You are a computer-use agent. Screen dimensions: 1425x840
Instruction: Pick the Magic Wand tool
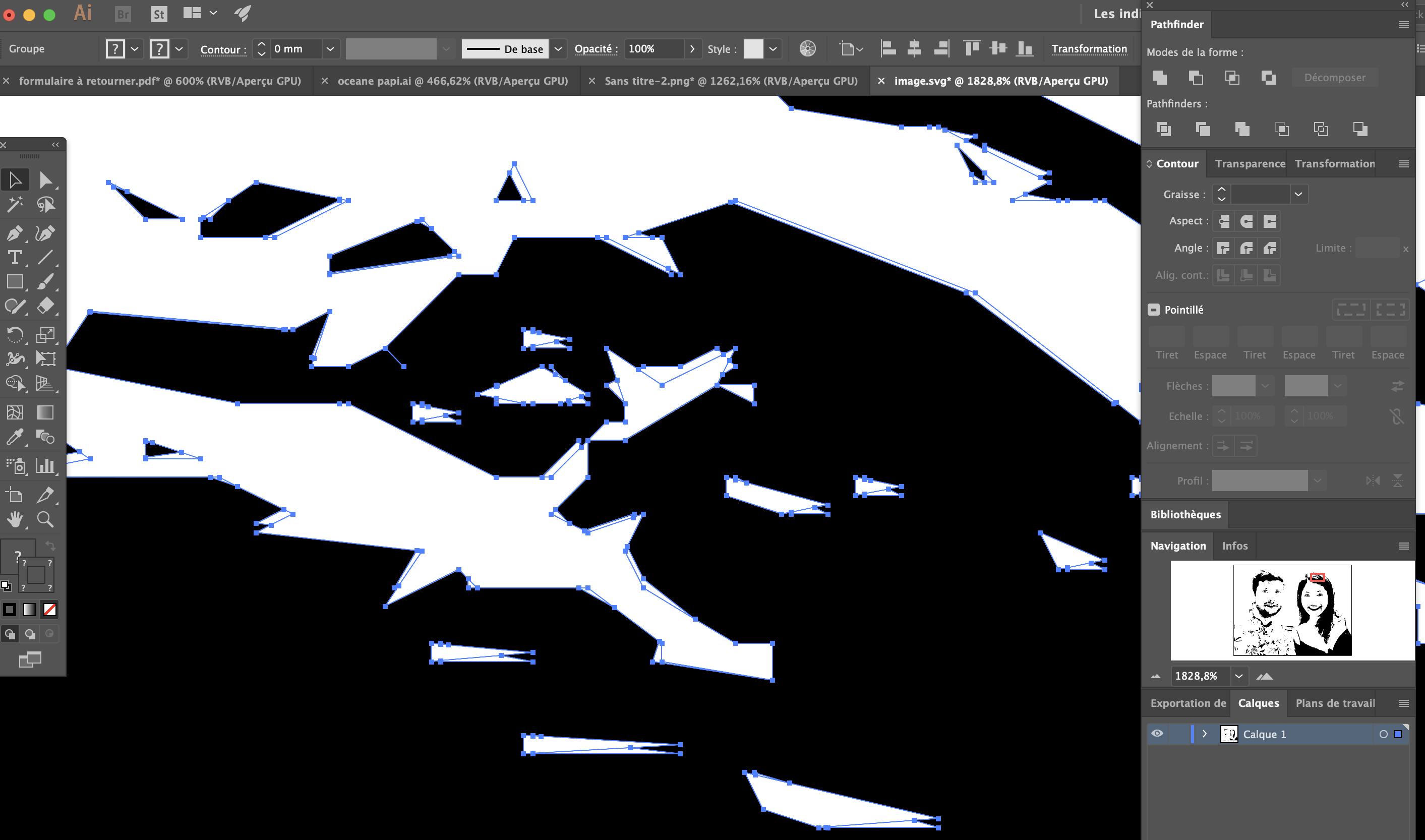15,204
